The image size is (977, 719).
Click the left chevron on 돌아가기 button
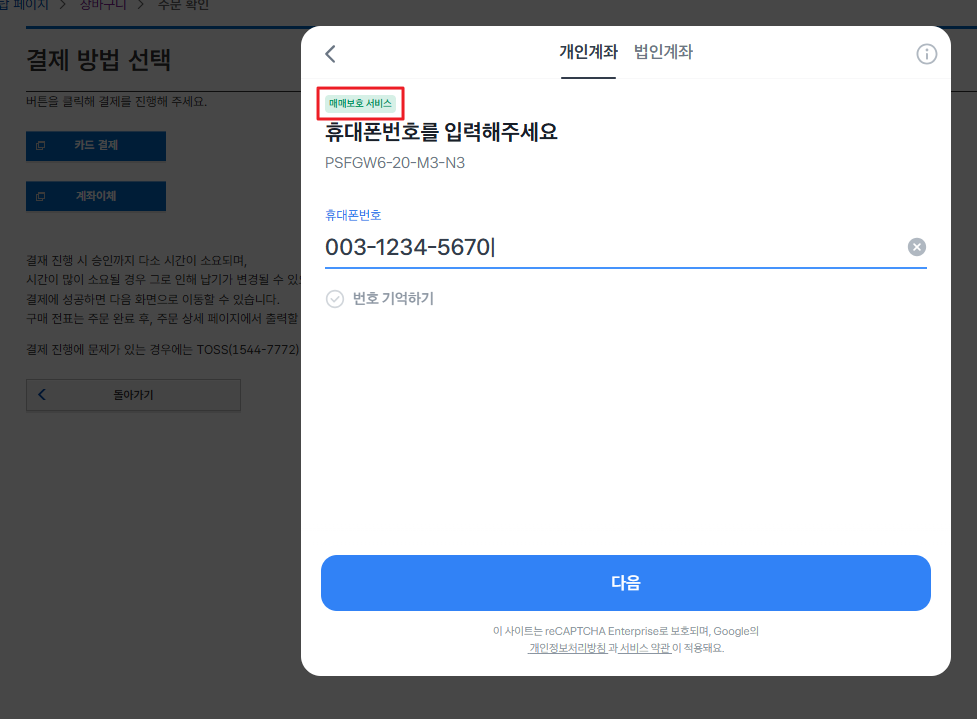42,394
